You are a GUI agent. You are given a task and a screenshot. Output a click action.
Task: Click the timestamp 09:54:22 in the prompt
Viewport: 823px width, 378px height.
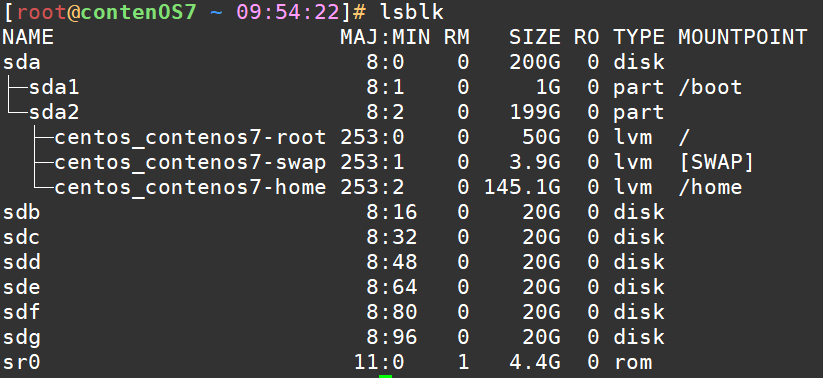point(288,12)
